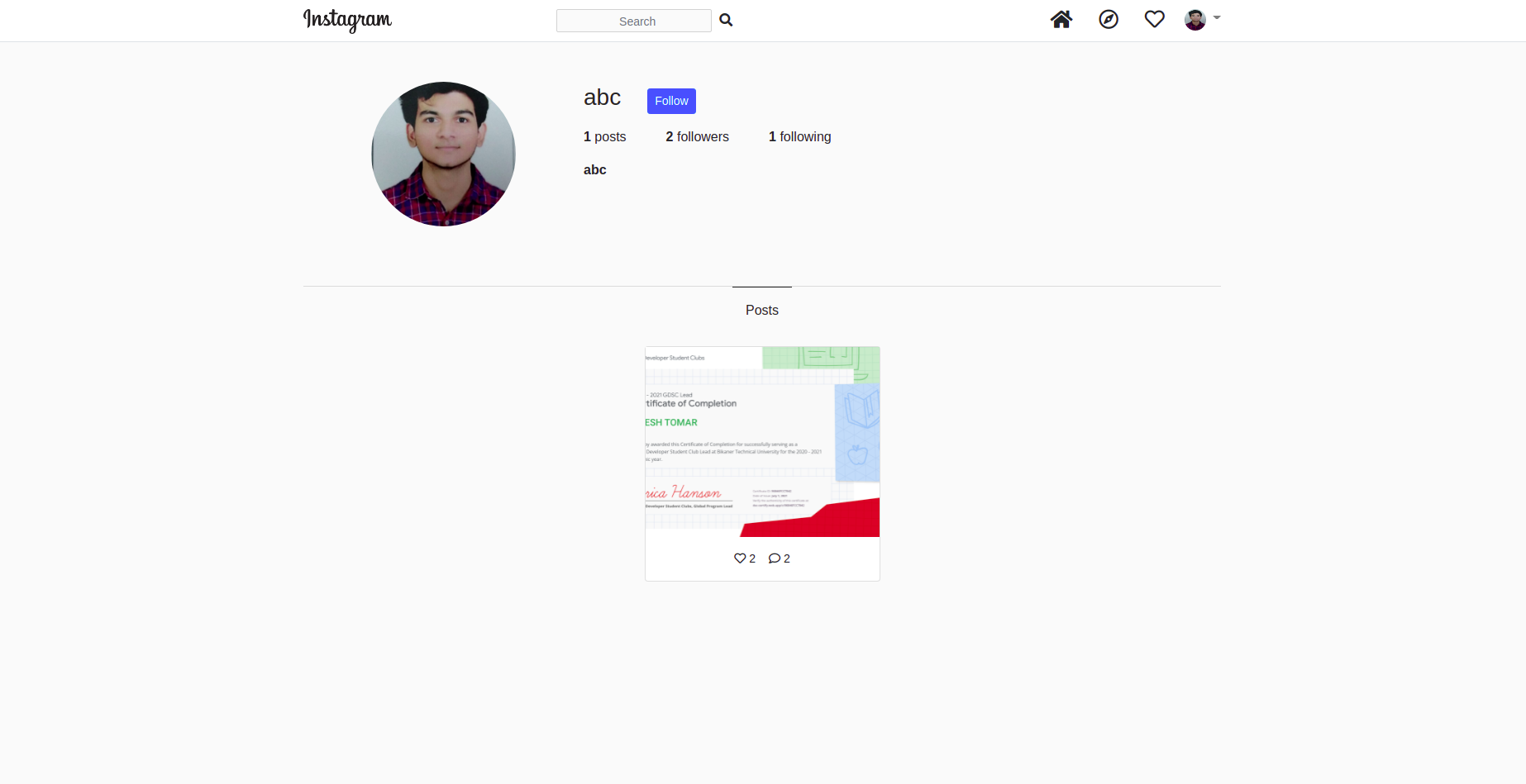Image resolution: width=1526 pixels, height=784 pixels.
Task: Click the like count beside post heart
Action: (x=752, y=559)
